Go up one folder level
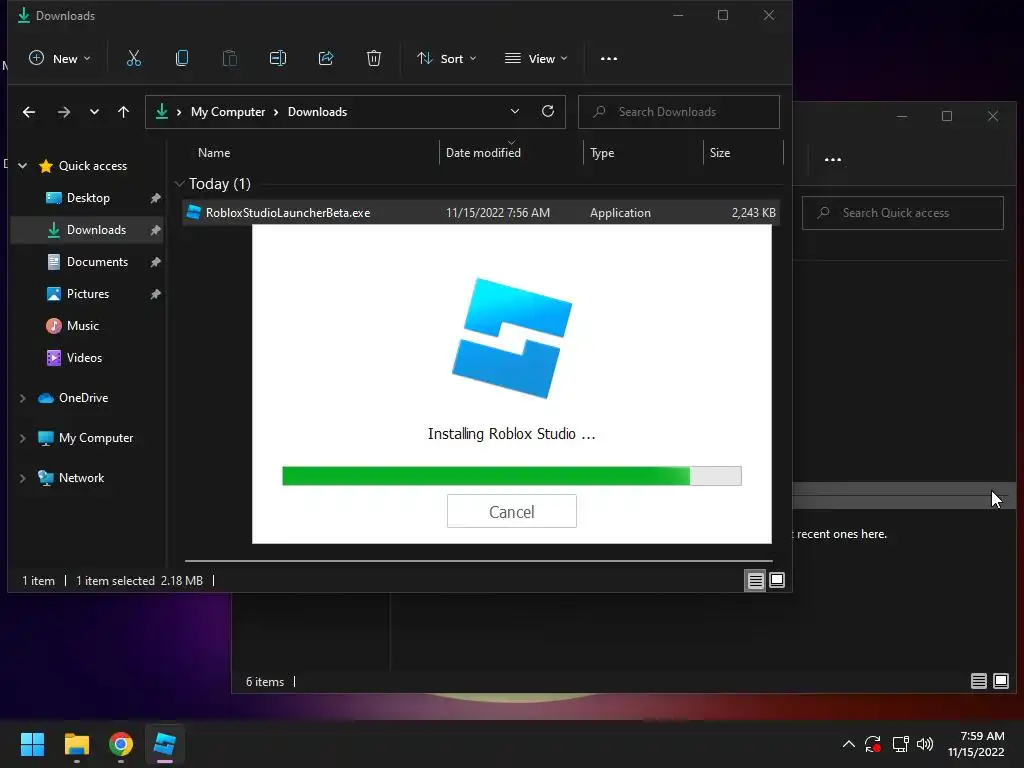 pos(123,112)
